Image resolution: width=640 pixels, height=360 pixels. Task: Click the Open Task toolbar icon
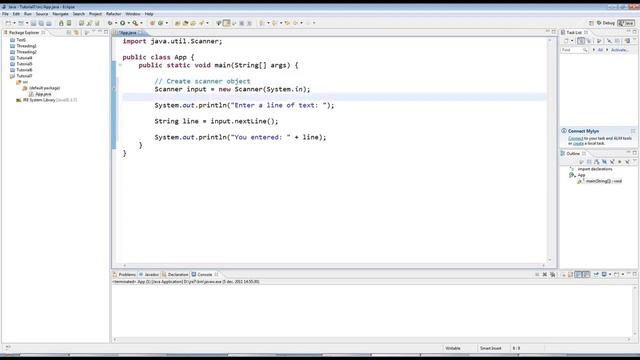coord(185,23)
